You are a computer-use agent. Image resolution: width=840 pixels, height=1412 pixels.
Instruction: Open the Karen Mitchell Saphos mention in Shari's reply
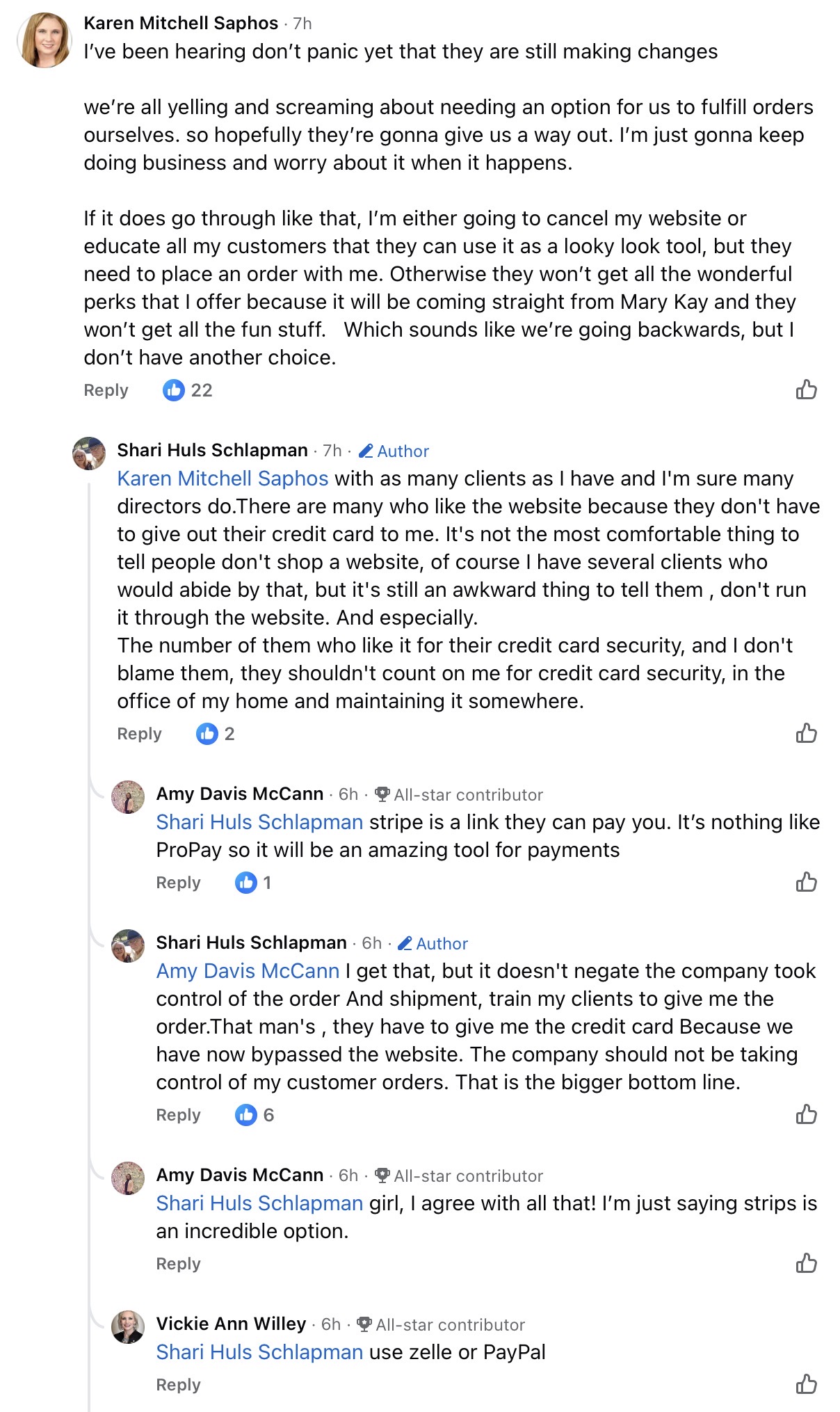coord(223,479)
